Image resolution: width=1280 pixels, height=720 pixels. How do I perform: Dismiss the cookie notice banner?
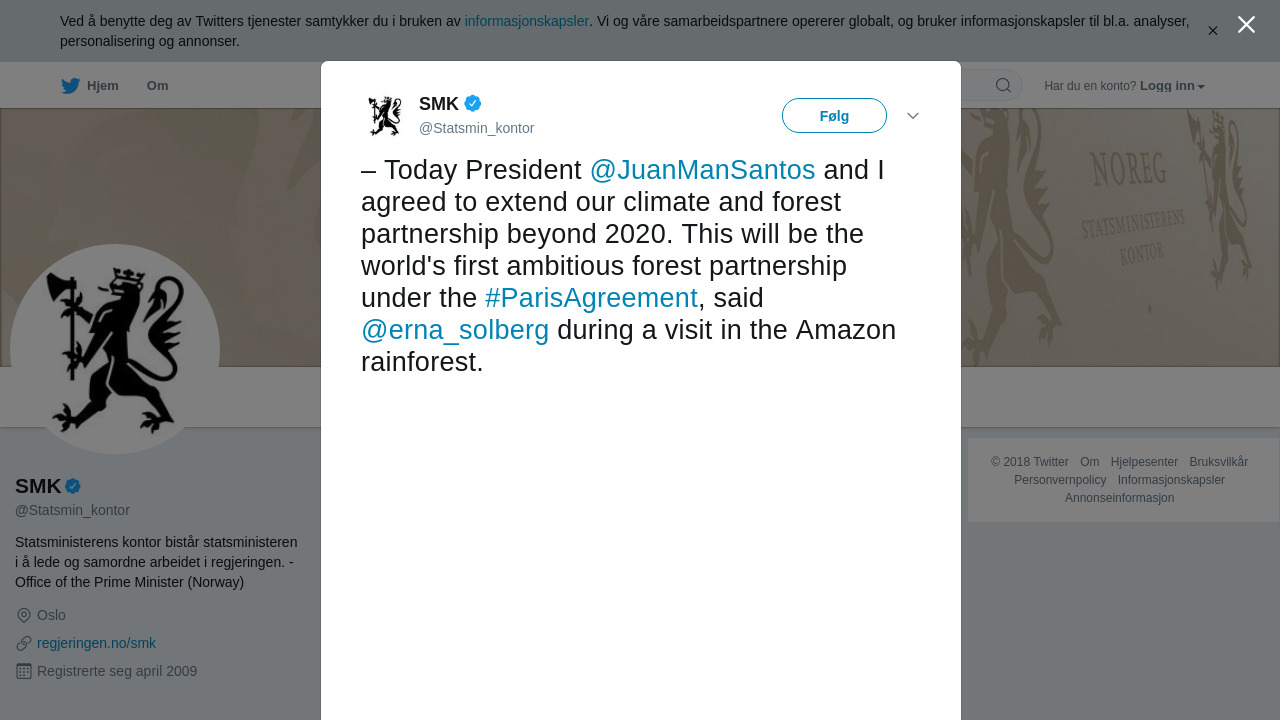click(1213, 31)
